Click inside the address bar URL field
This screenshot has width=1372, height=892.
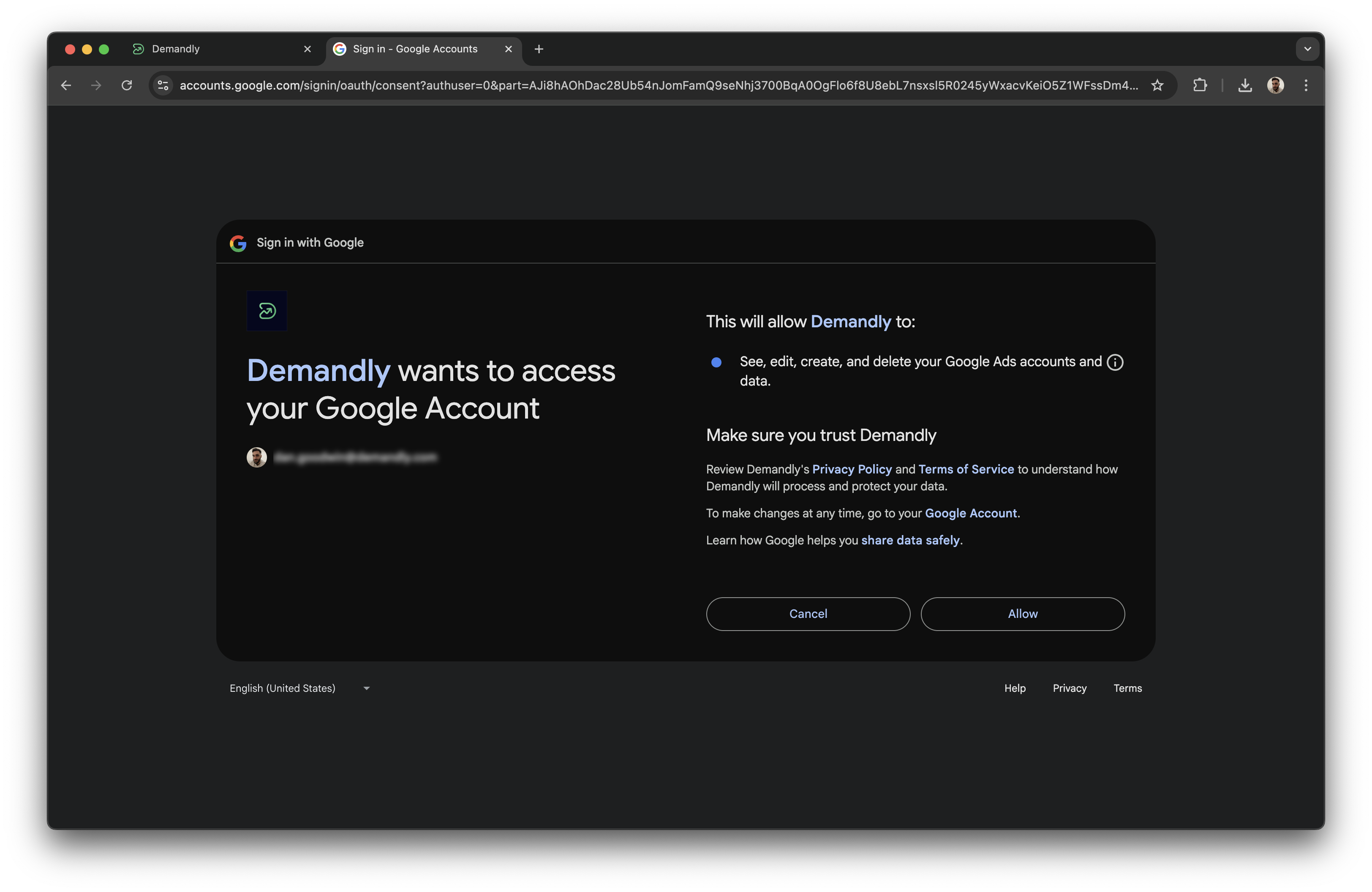tap(634, 85)
